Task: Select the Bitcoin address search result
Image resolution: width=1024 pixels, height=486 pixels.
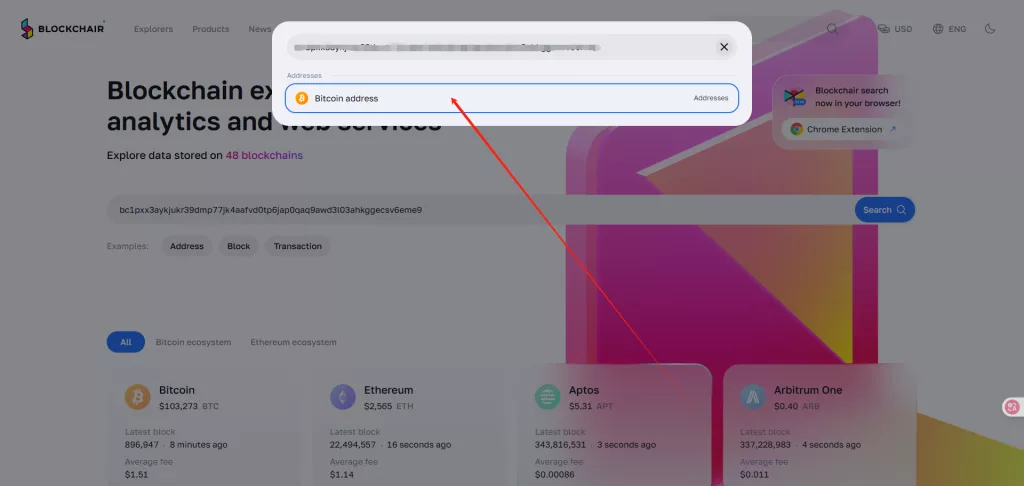Action: tap(512, 98)
